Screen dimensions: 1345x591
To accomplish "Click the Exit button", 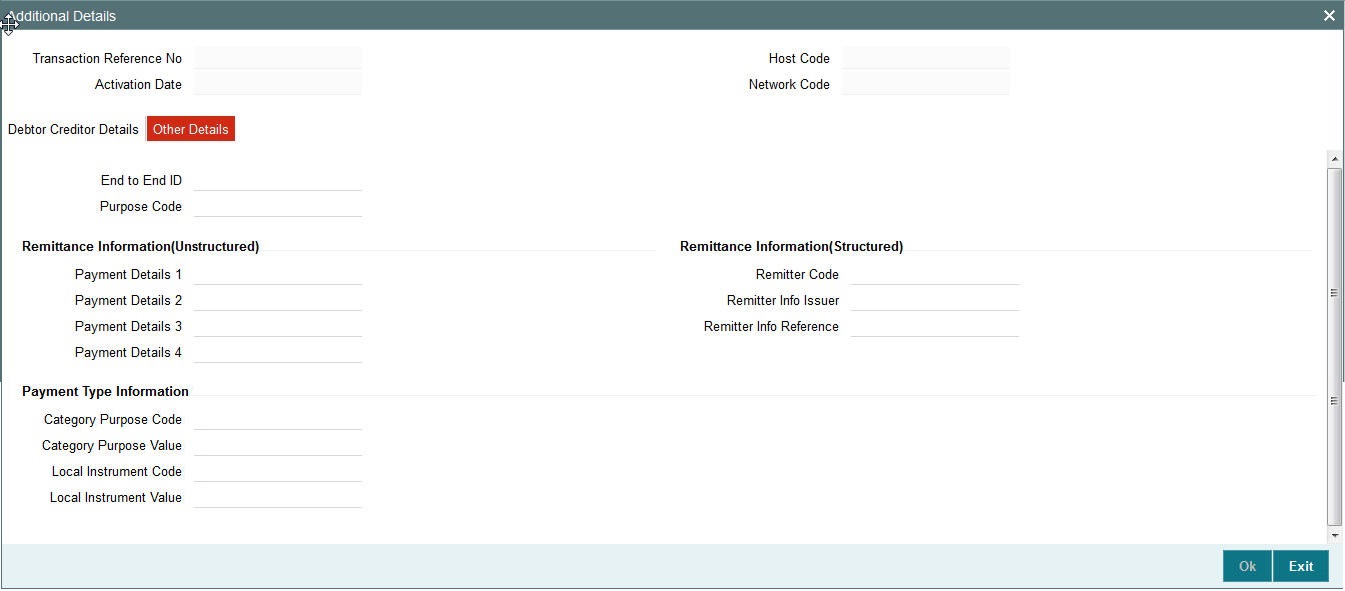I will (1301, 566).
